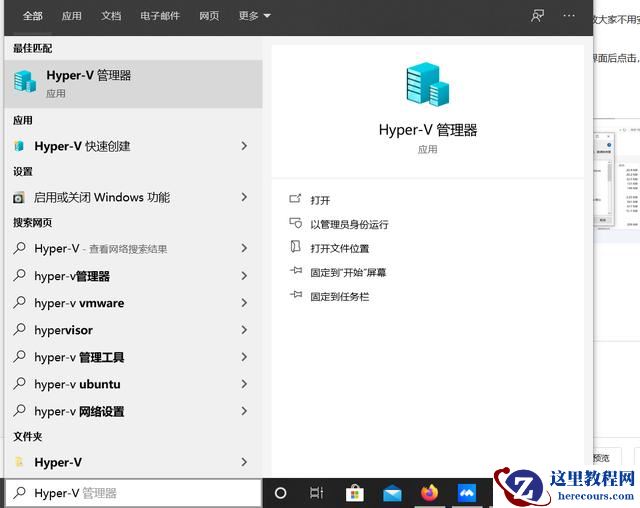Click the search magnifier beside hypervisor
This screenshot has height=508, width=640.
coord(19,329)
